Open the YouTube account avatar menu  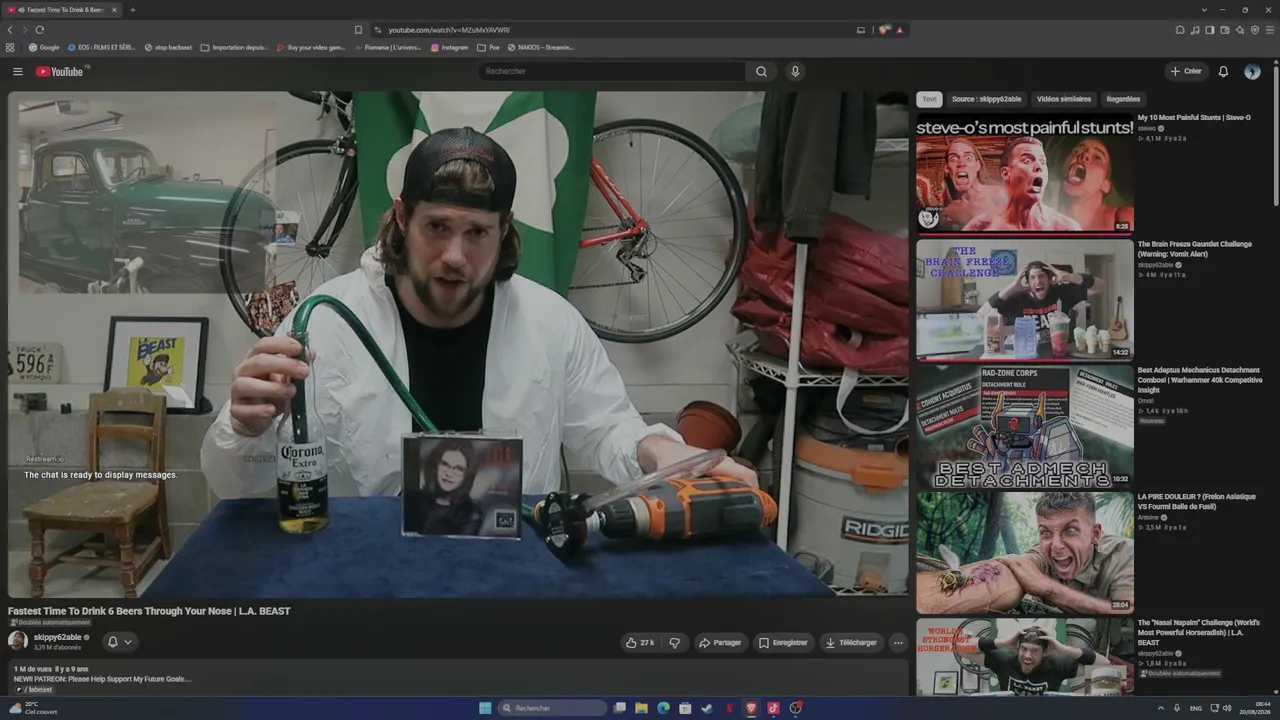[1252, 71]
